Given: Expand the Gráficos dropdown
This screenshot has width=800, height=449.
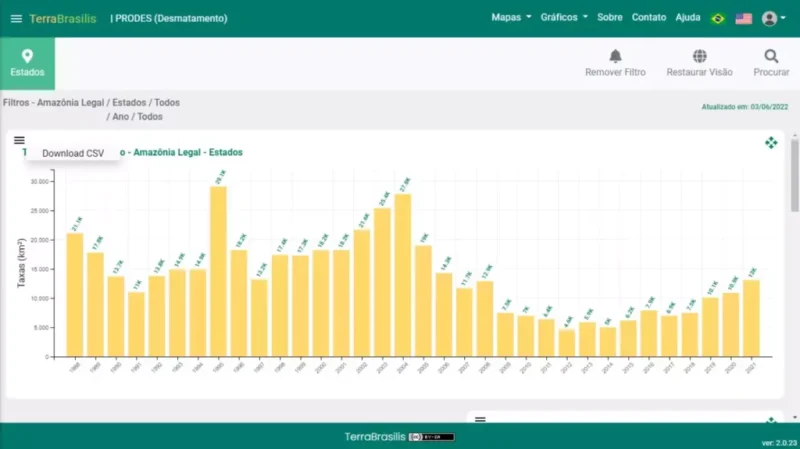Looking at the screenshot, I should (564, 18).
